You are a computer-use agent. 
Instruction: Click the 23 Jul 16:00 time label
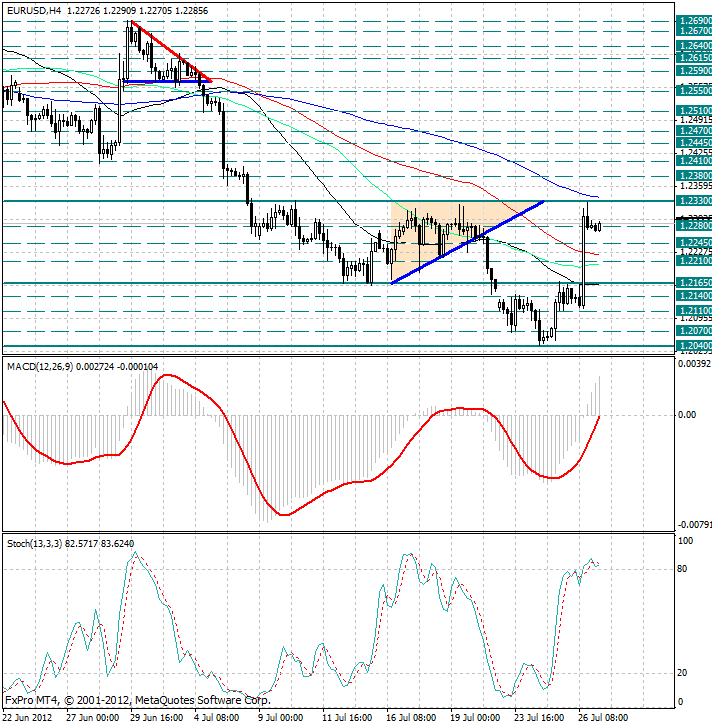click(x=539, y=718)
